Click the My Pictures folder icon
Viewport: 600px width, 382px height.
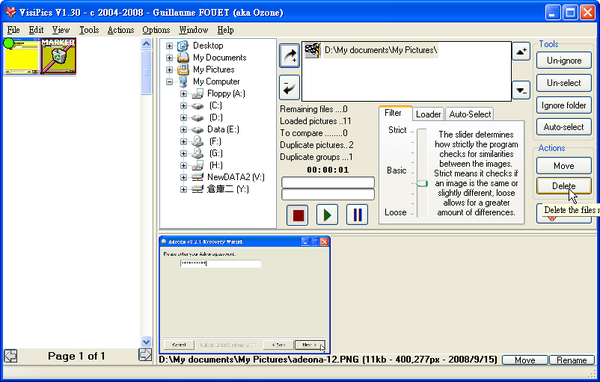[x=183, y=70]
